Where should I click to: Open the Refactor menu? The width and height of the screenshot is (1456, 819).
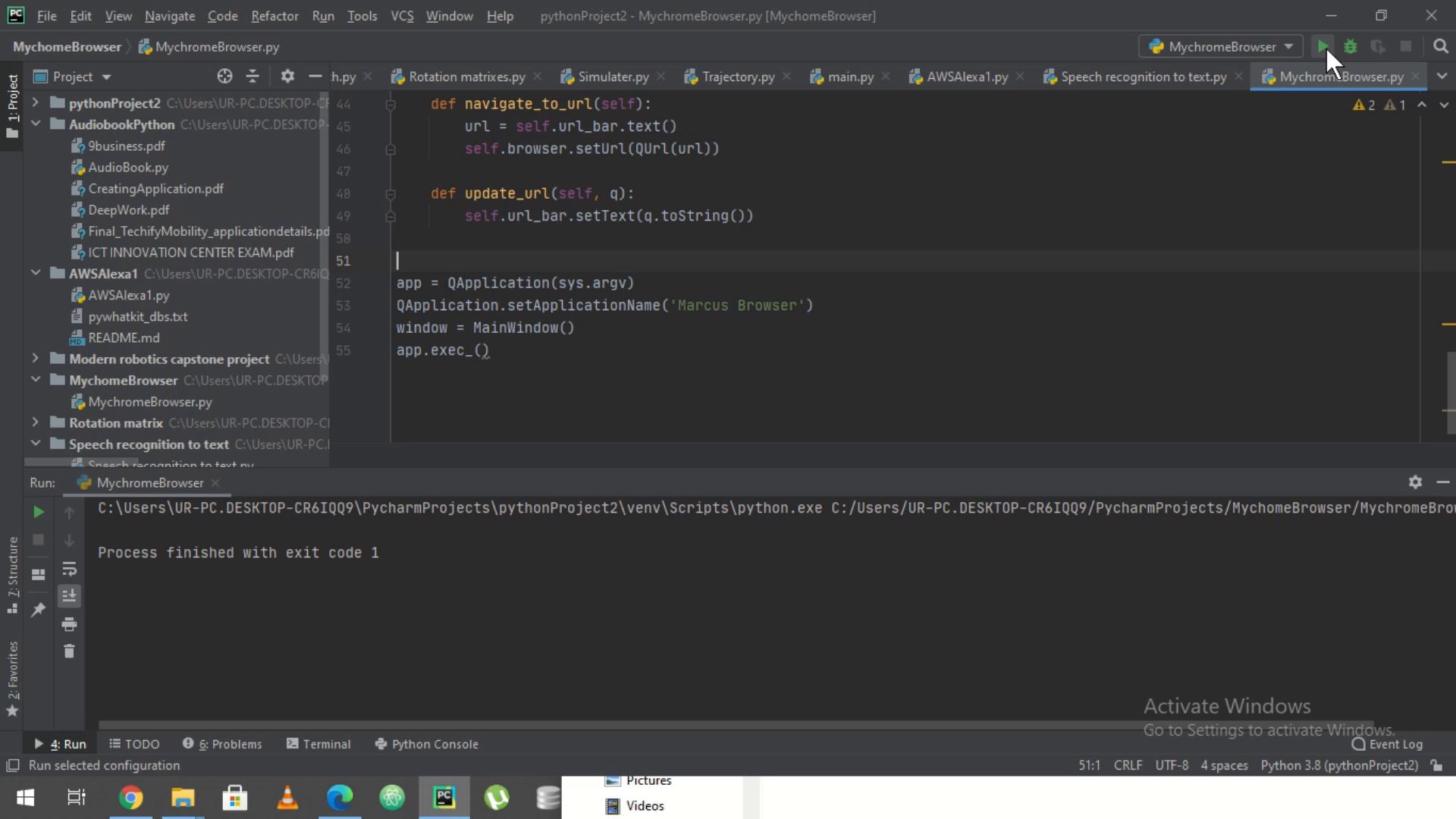pos(275,16)
